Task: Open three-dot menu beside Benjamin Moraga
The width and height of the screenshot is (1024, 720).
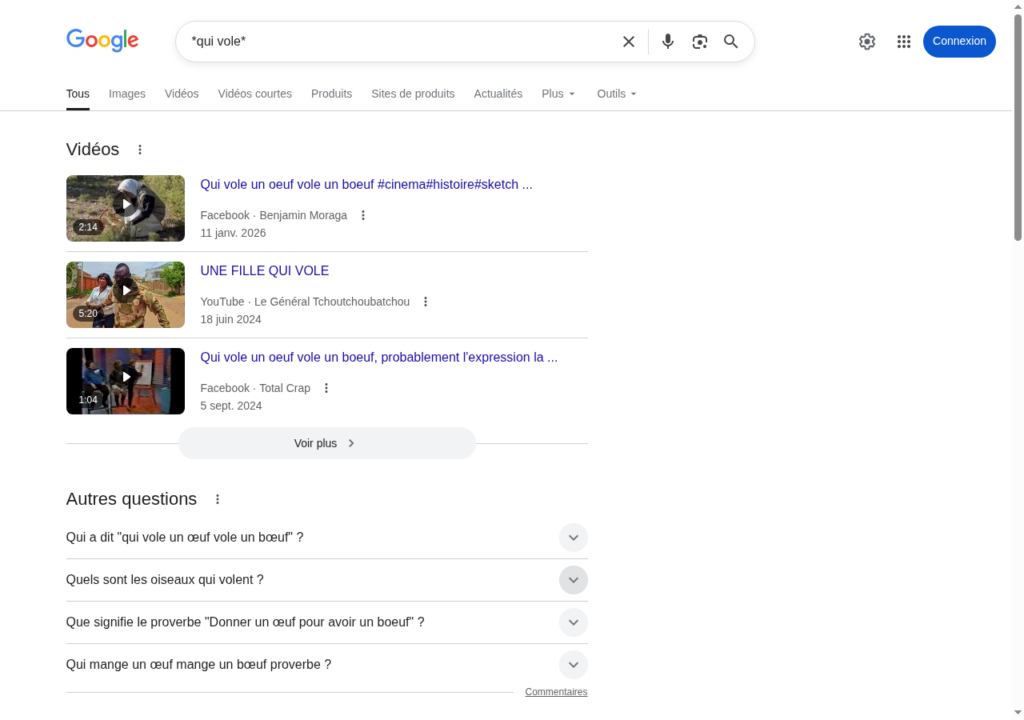Action: (x=363, y=215)
